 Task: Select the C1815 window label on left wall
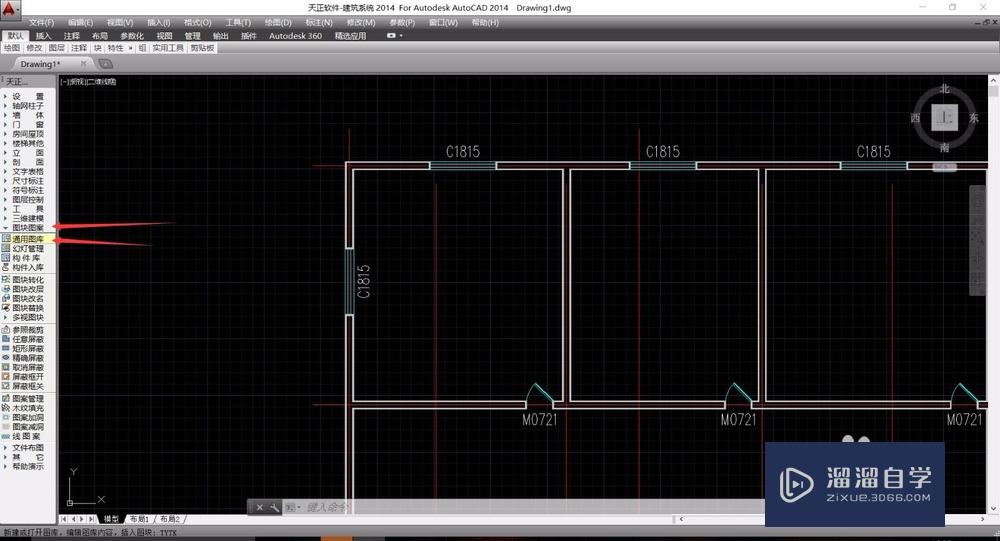(364, 281)
